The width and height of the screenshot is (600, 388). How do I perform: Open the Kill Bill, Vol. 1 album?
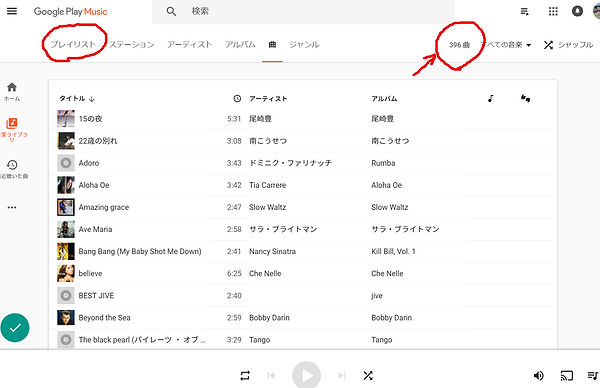pyautogui.click(x=393, y=251)
